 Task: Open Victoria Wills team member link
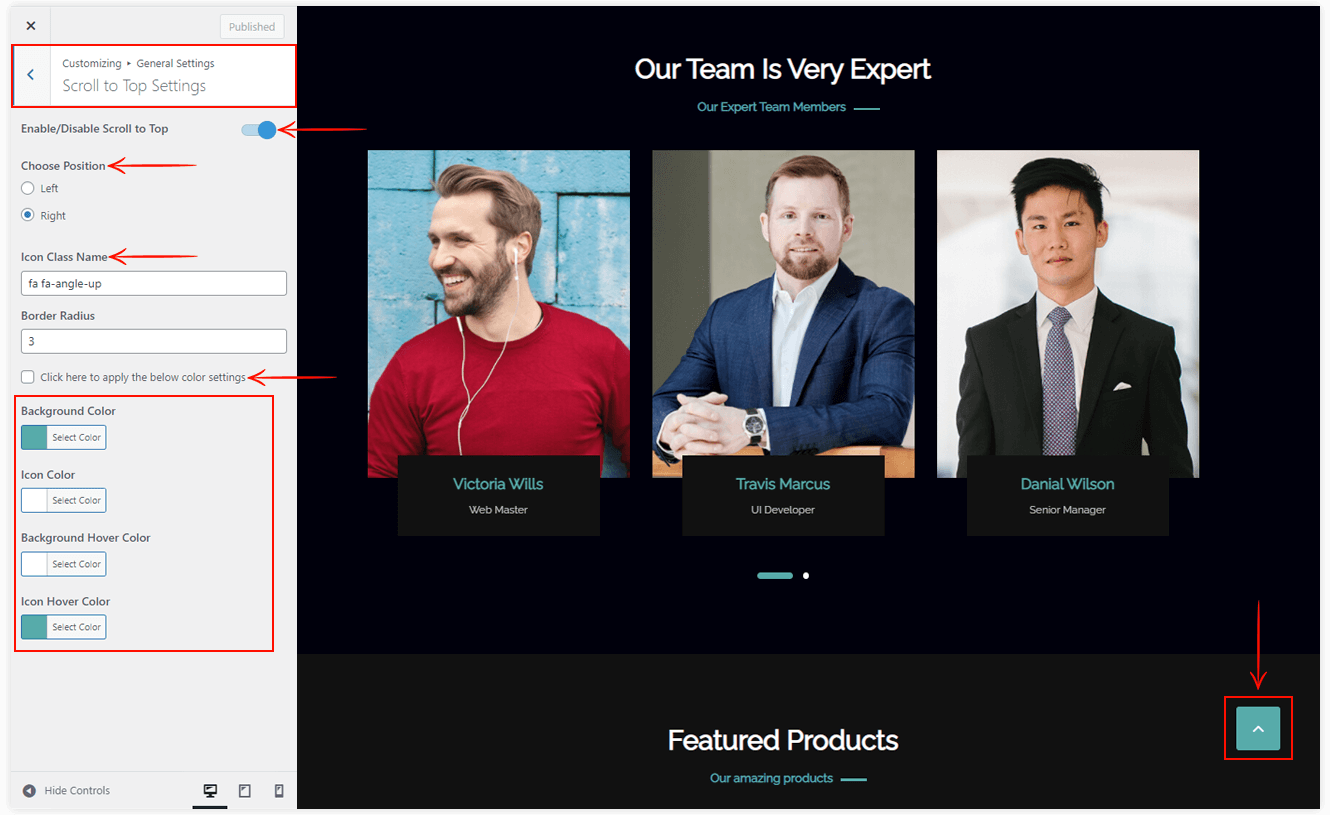coord(498,484)
